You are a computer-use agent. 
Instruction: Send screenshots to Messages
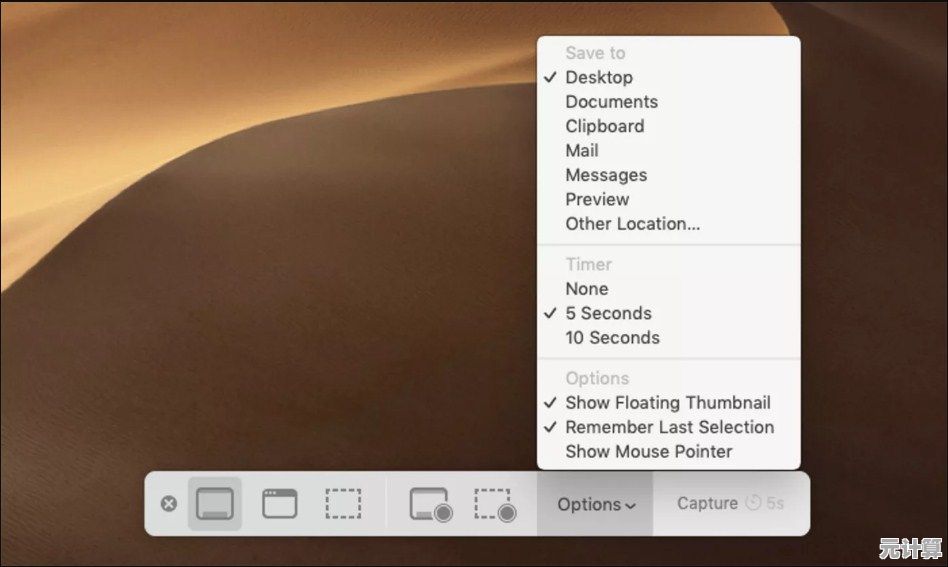point(606,175)
